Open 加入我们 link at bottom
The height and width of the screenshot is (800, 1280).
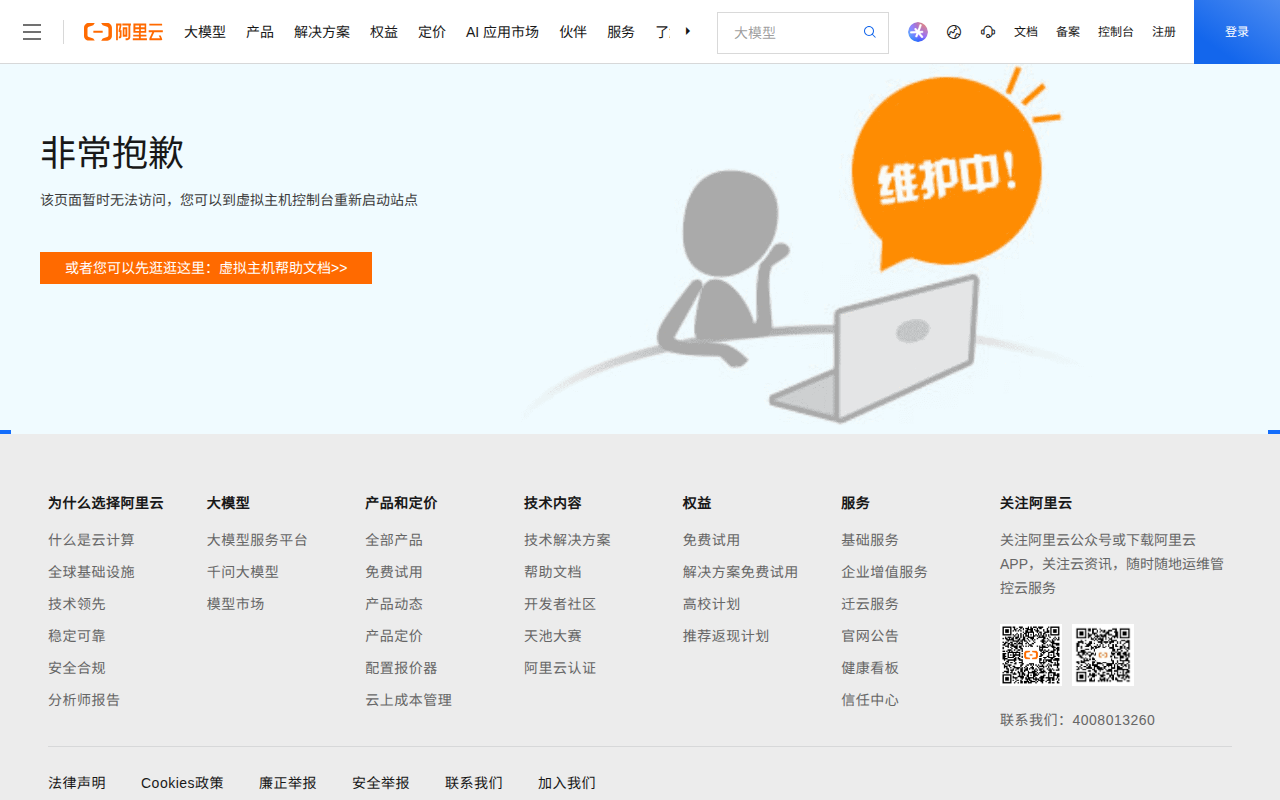point(567,783)
